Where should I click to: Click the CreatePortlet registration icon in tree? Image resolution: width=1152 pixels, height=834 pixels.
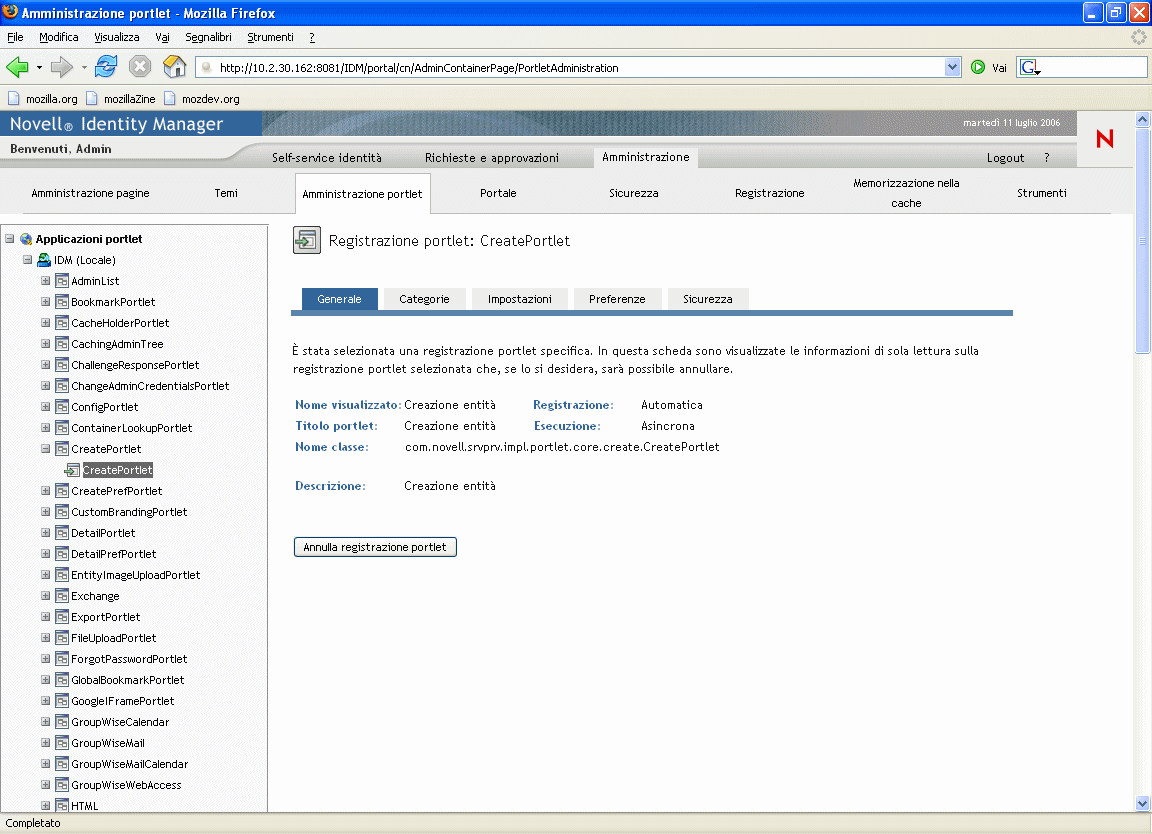click(x=72, y=470)
